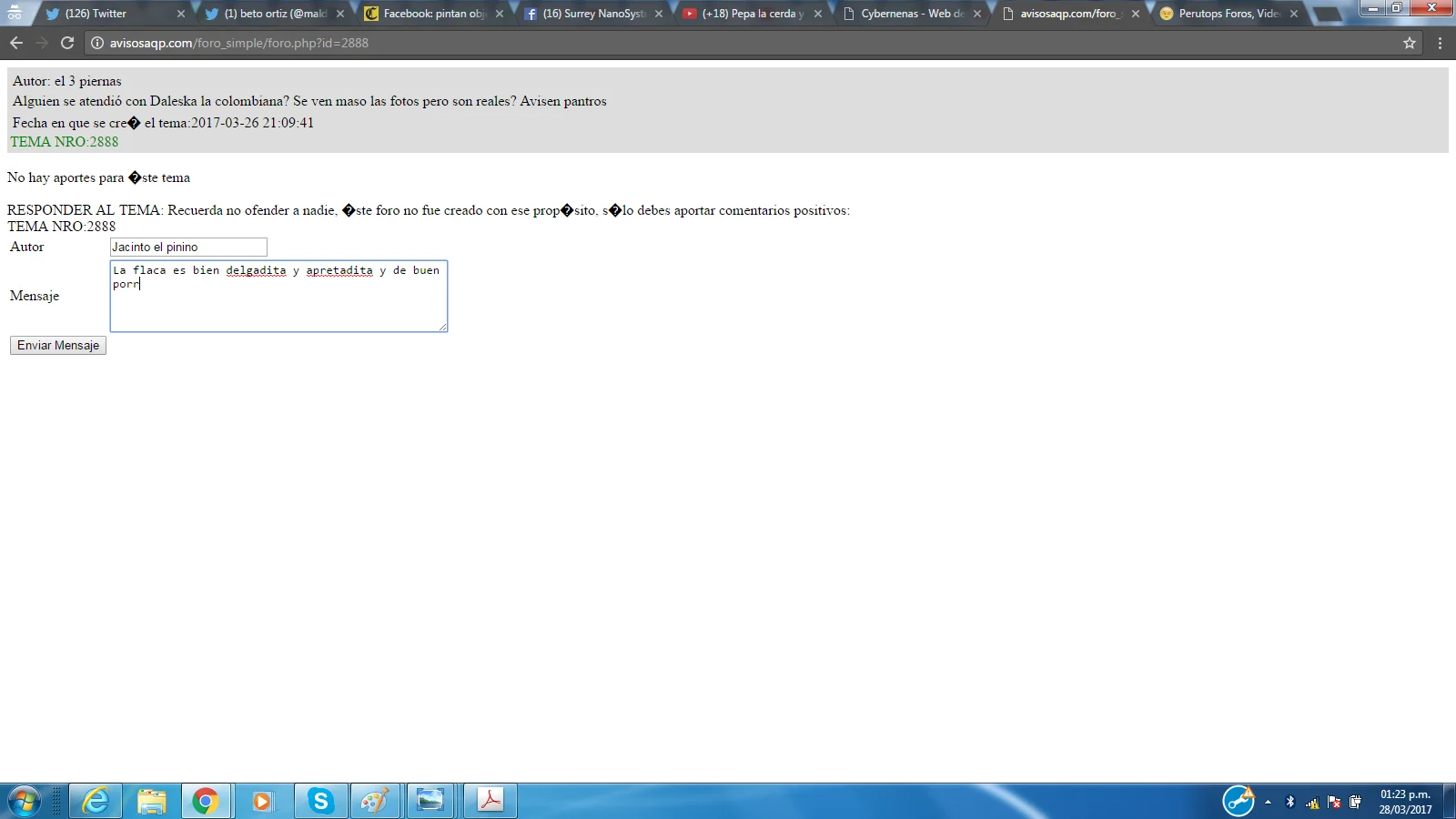
Task: Open Windows Explorer folder in taskbar
Action: [x=151, y=801]
